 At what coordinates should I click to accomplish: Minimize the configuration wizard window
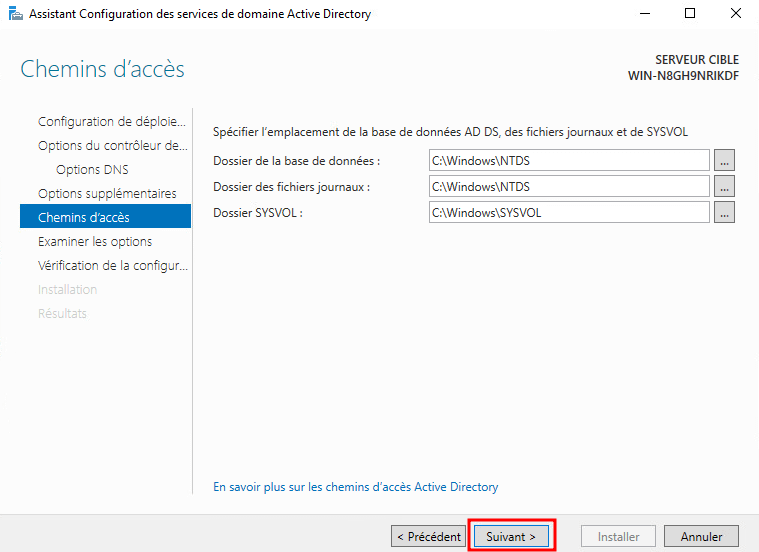(x=643, y=14)
